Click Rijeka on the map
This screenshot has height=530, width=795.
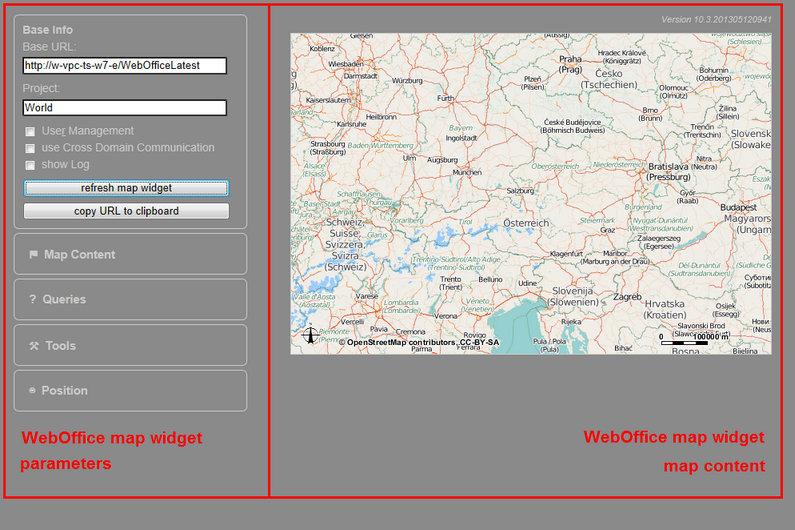(x=571, y=322)
